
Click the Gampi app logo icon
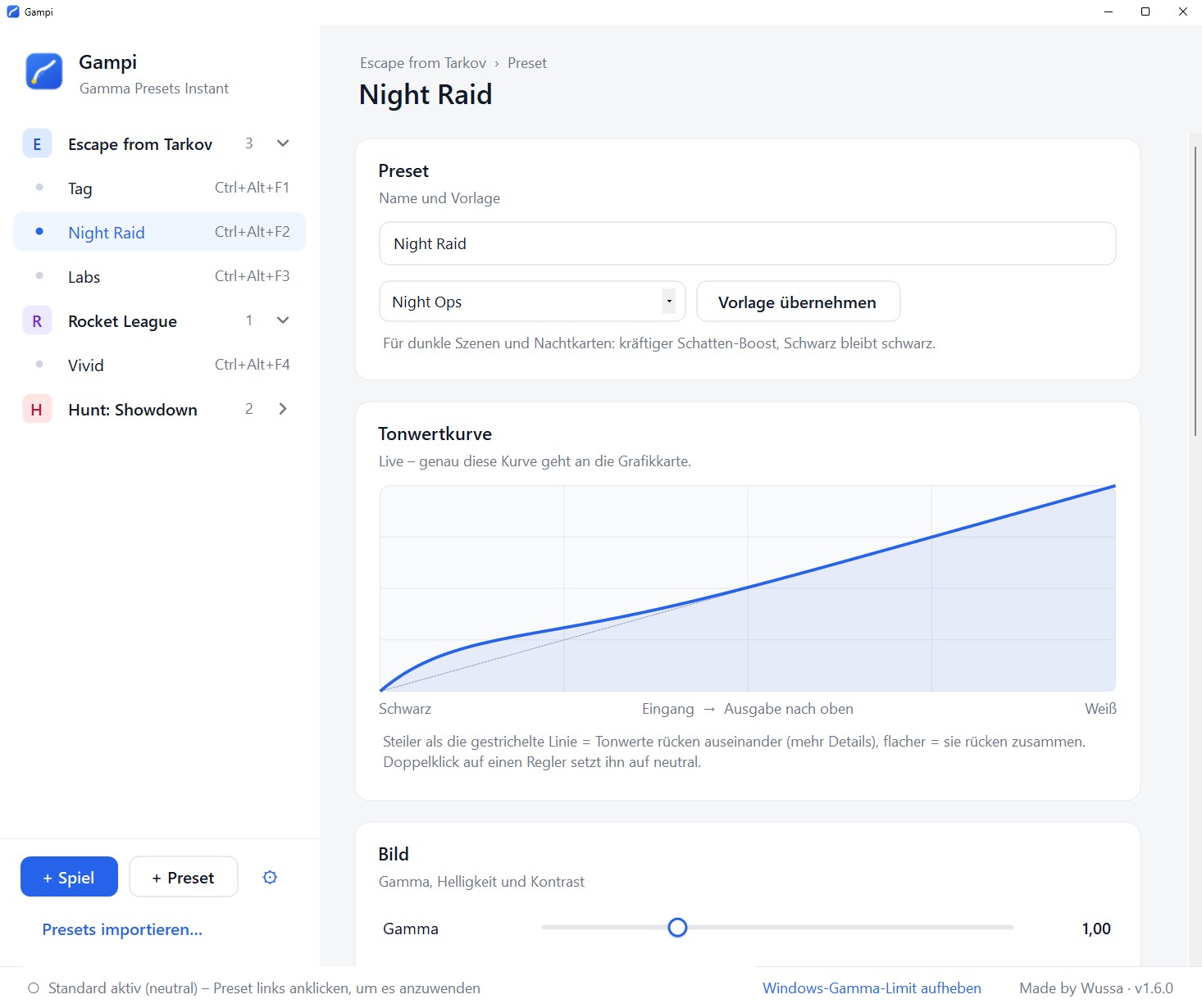(x=44, y=71)
